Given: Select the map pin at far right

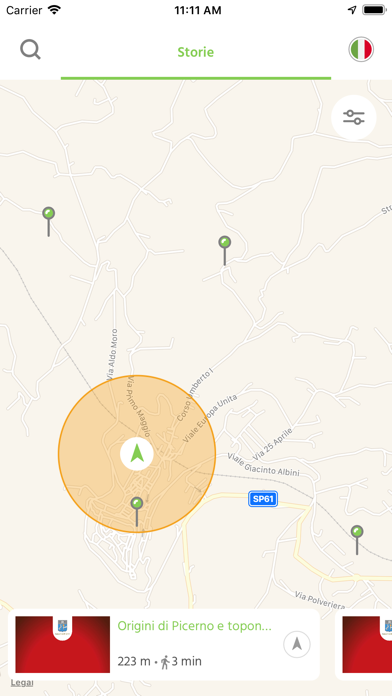Looking at the screenshot, I should point(357,540).
